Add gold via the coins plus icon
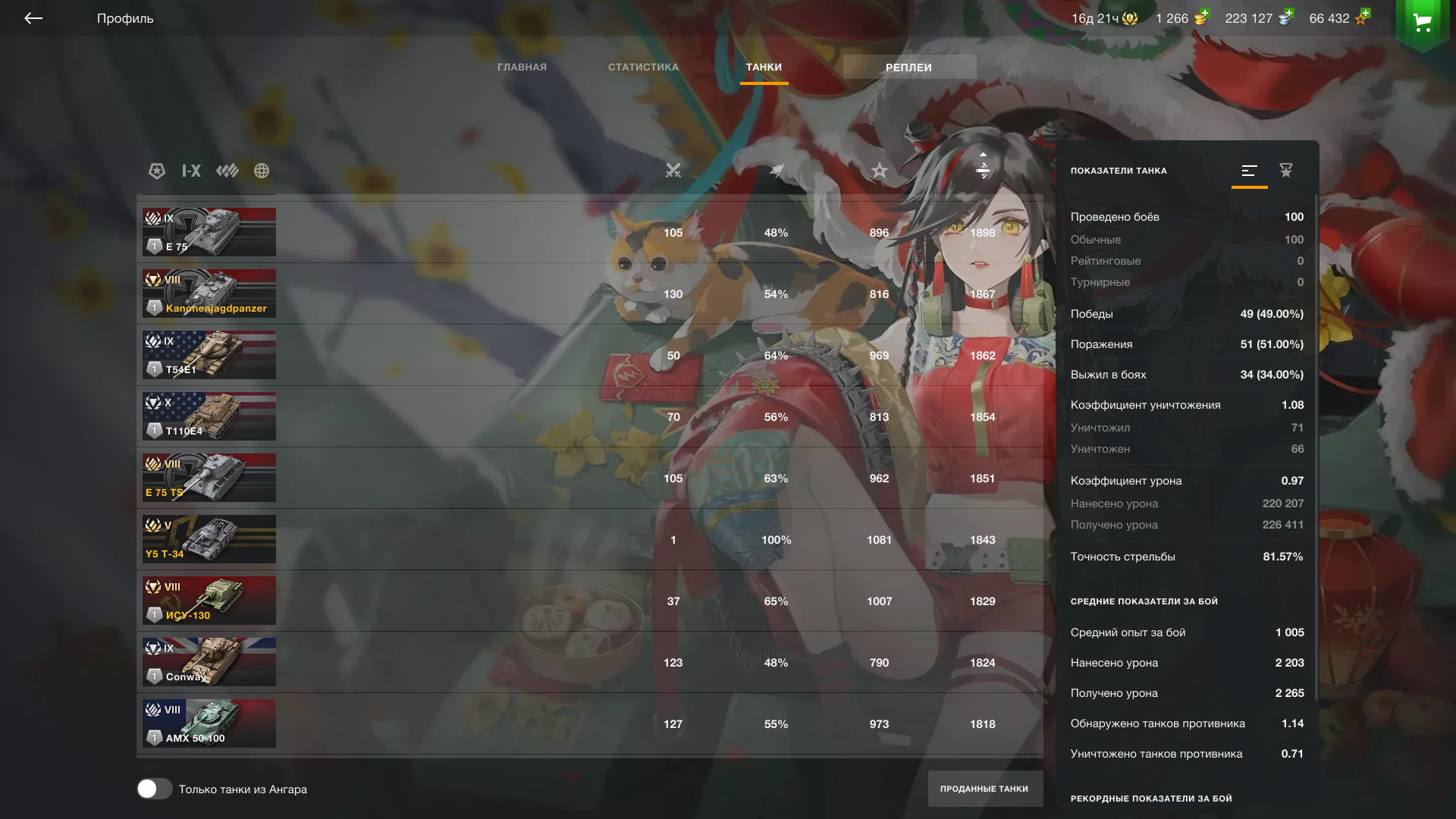Viewport: 1456px width, 819px height. coord(1201,17)
